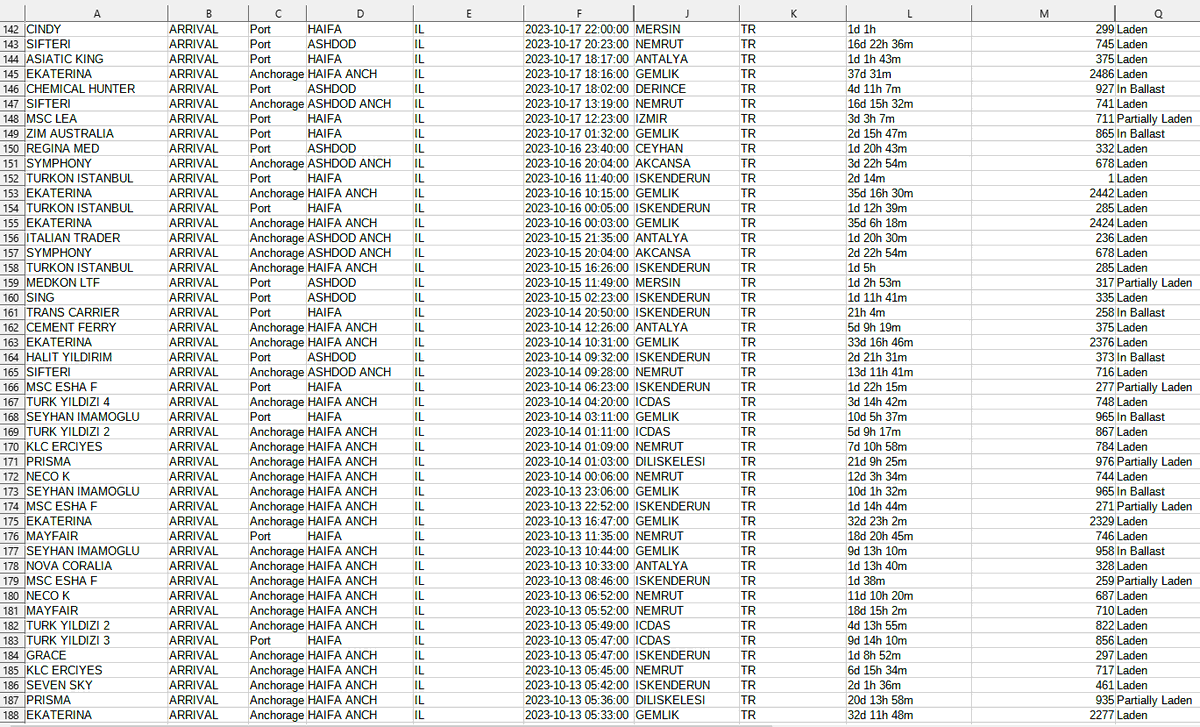Image resolution: width=1200 pixels, height=727 pixels.
Task: Select the MEDKON LTF cell
Action: (95, 282)
